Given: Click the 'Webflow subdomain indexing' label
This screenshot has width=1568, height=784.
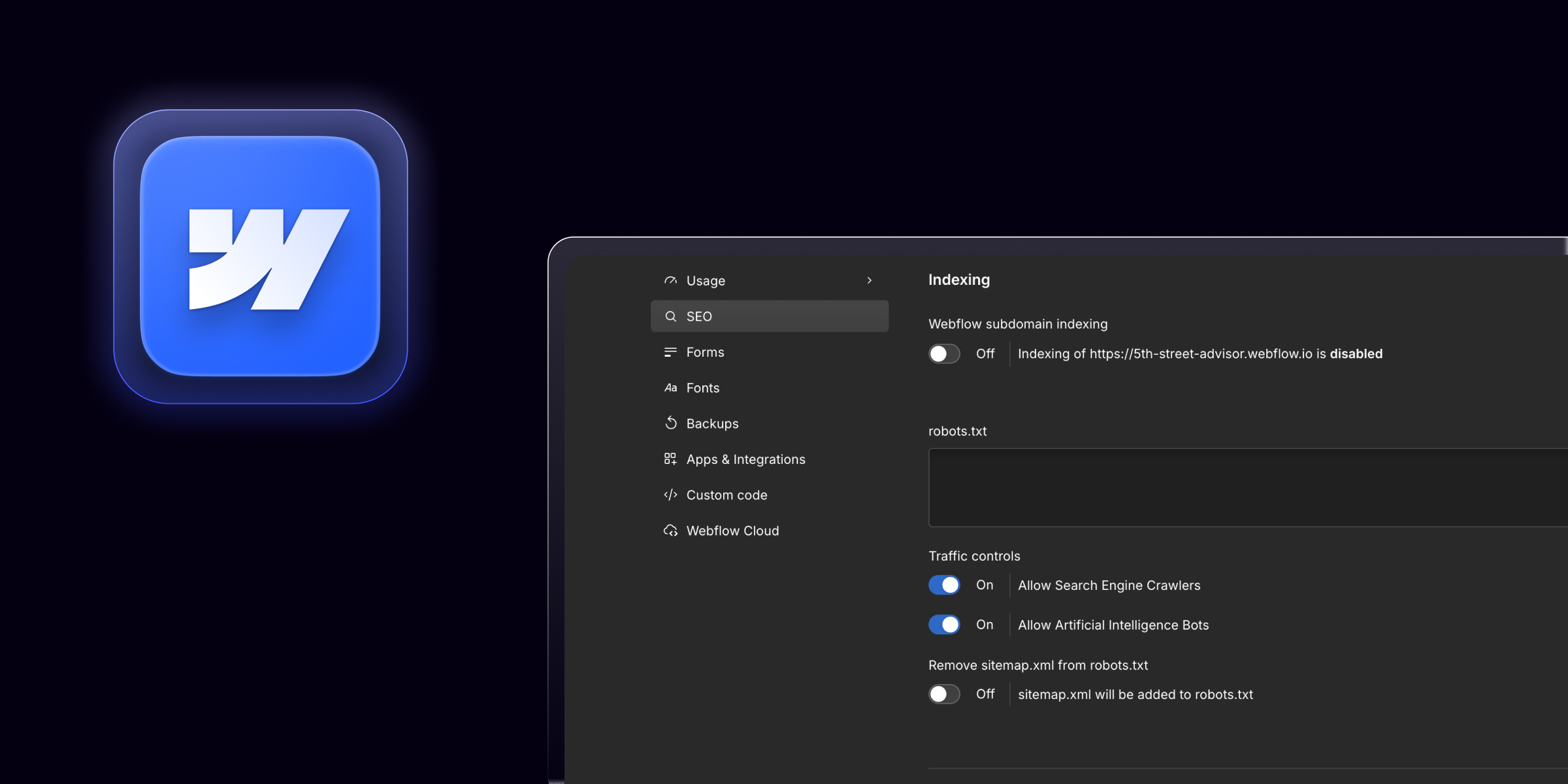Looking at the screenshot, I should (x=1018, y=324).
